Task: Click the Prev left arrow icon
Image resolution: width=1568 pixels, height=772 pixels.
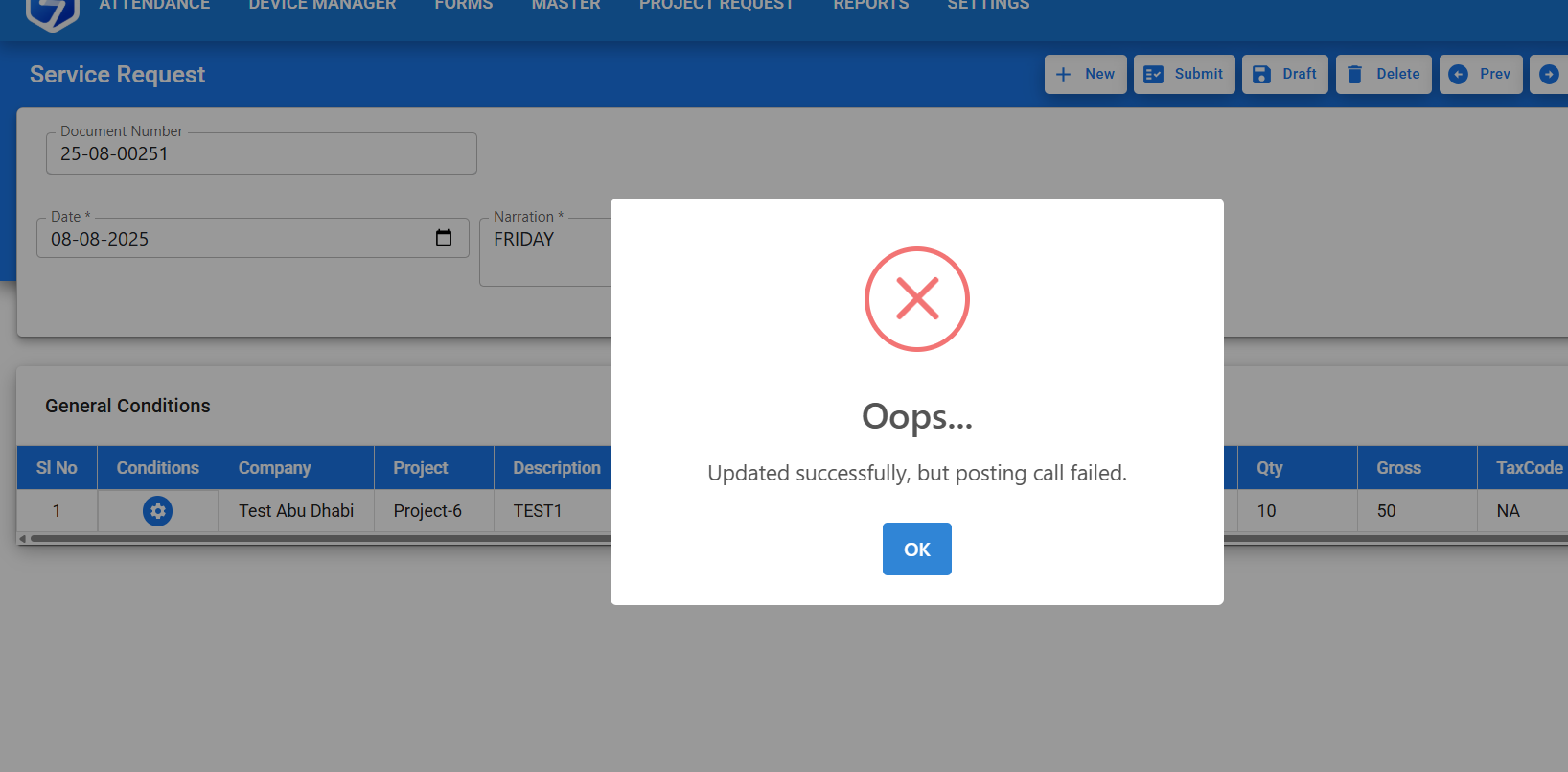Action: (1458, 74)
